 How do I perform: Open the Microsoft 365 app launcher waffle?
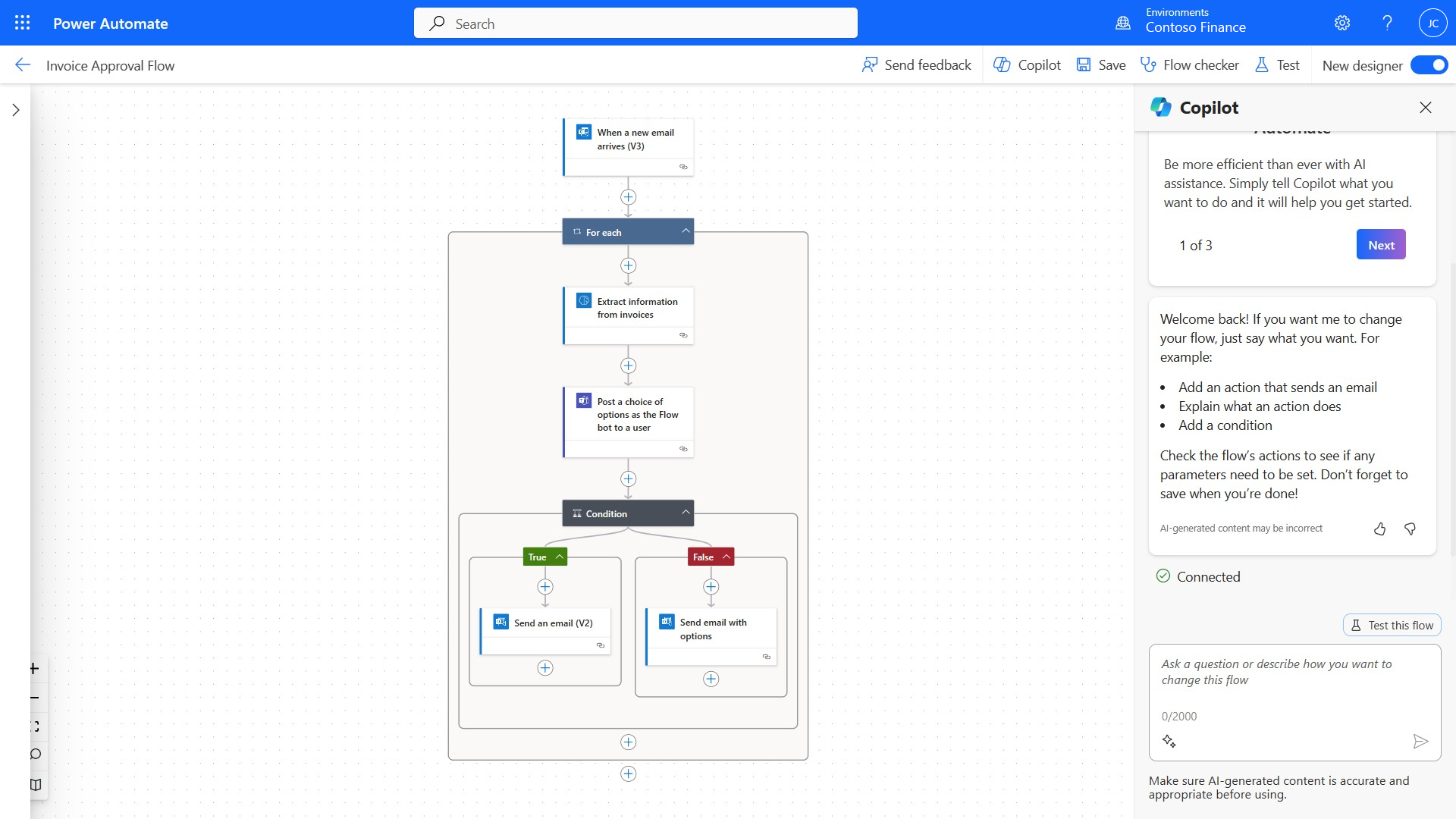tap(22, 23)
